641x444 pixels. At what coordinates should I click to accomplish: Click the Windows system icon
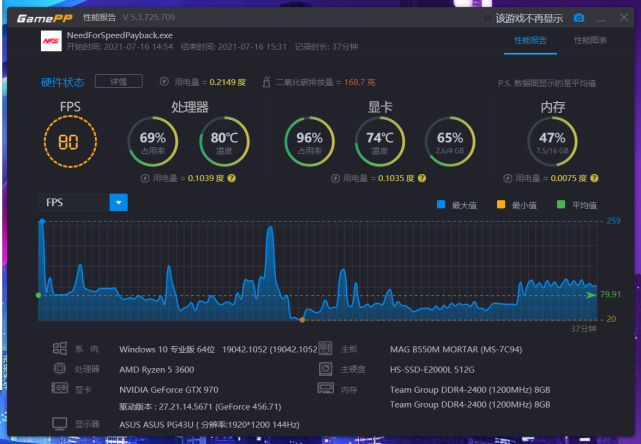pos(60,348)
